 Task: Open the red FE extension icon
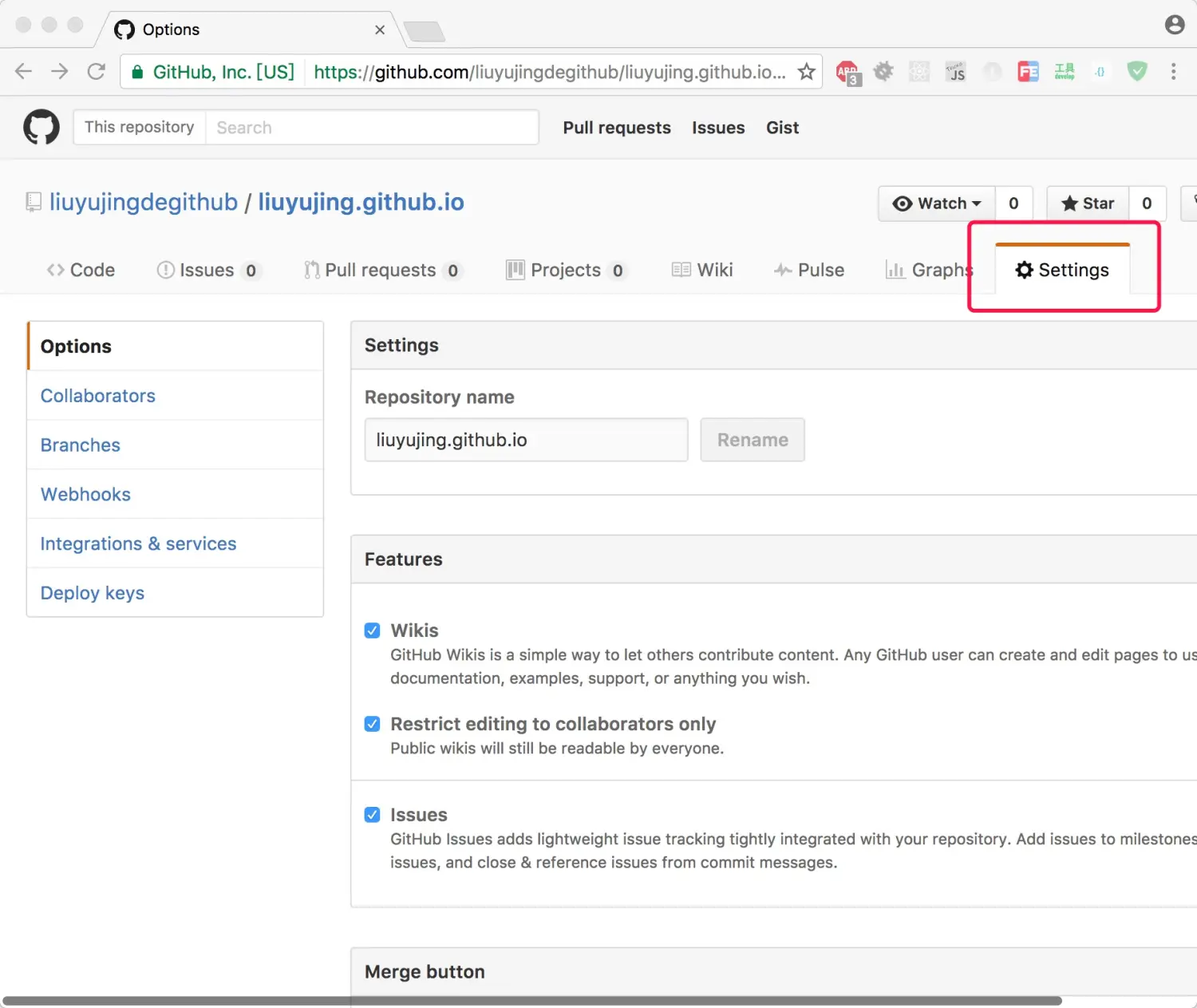[x=1028, y=72]
